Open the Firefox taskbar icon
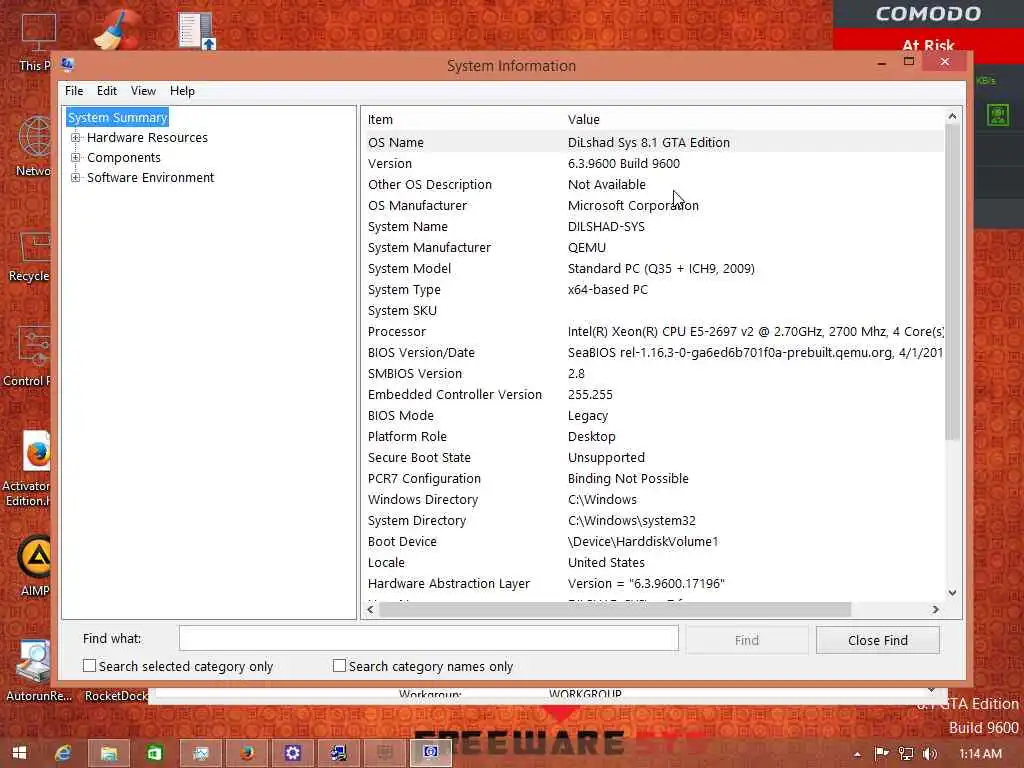1024x768 pixels. (x=247, y=753)
